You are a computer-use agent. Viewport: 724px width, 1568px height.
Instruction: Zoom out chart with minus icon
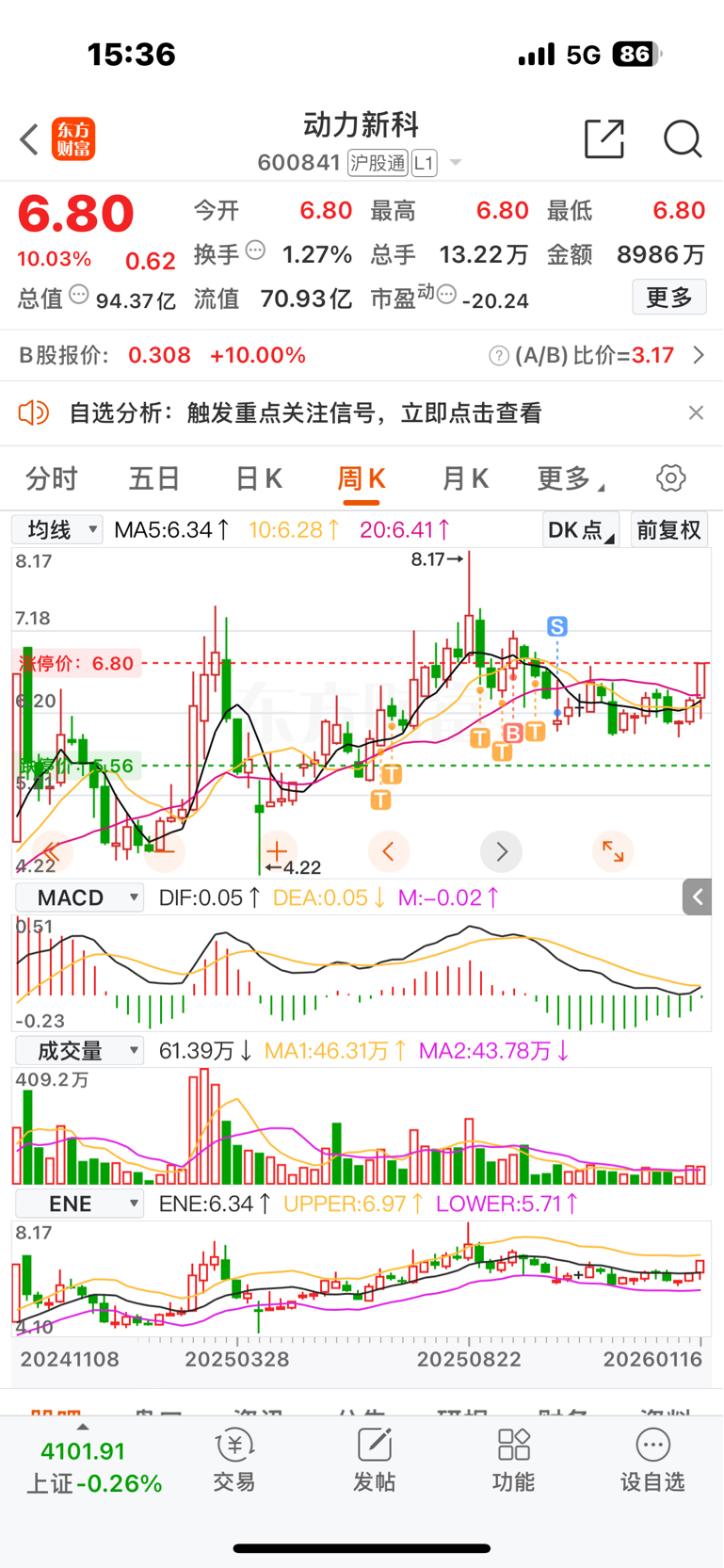tap(164, 851)
